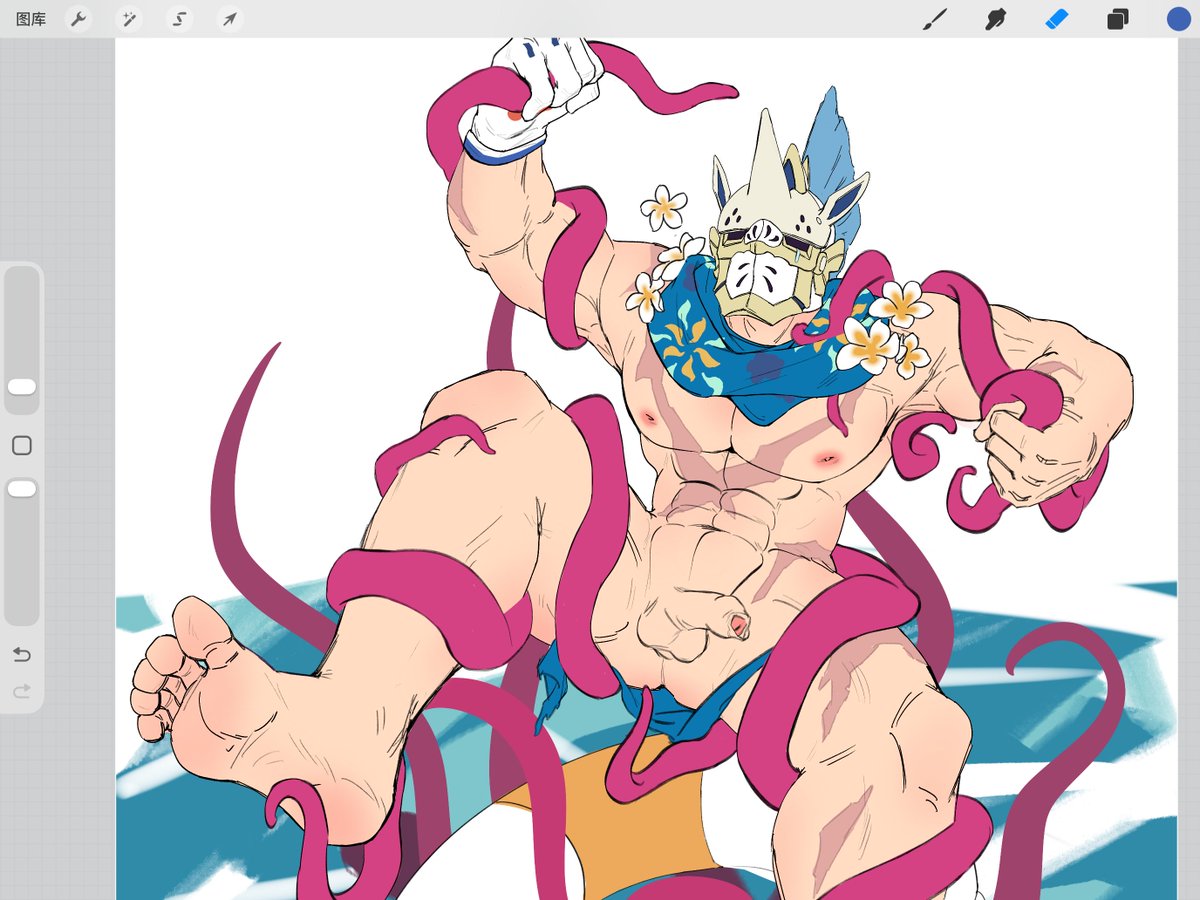This screenshot has height=900, width=1200.
Task: Click the brush opacity slider handle
Action: pyautogui.click(x=22, y=489)
